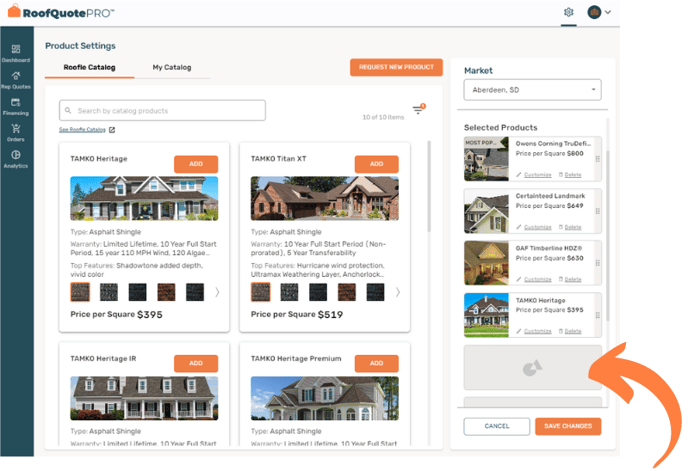Customize Owens Corning TruDefinition product
This screenshot has height=471, width=688.
tap(534, 175)
